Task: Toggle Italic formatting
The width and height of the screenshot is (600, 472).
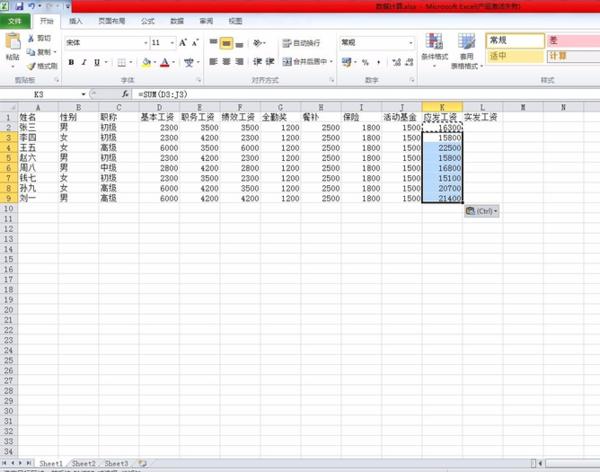Action: [x=84, y=62]
